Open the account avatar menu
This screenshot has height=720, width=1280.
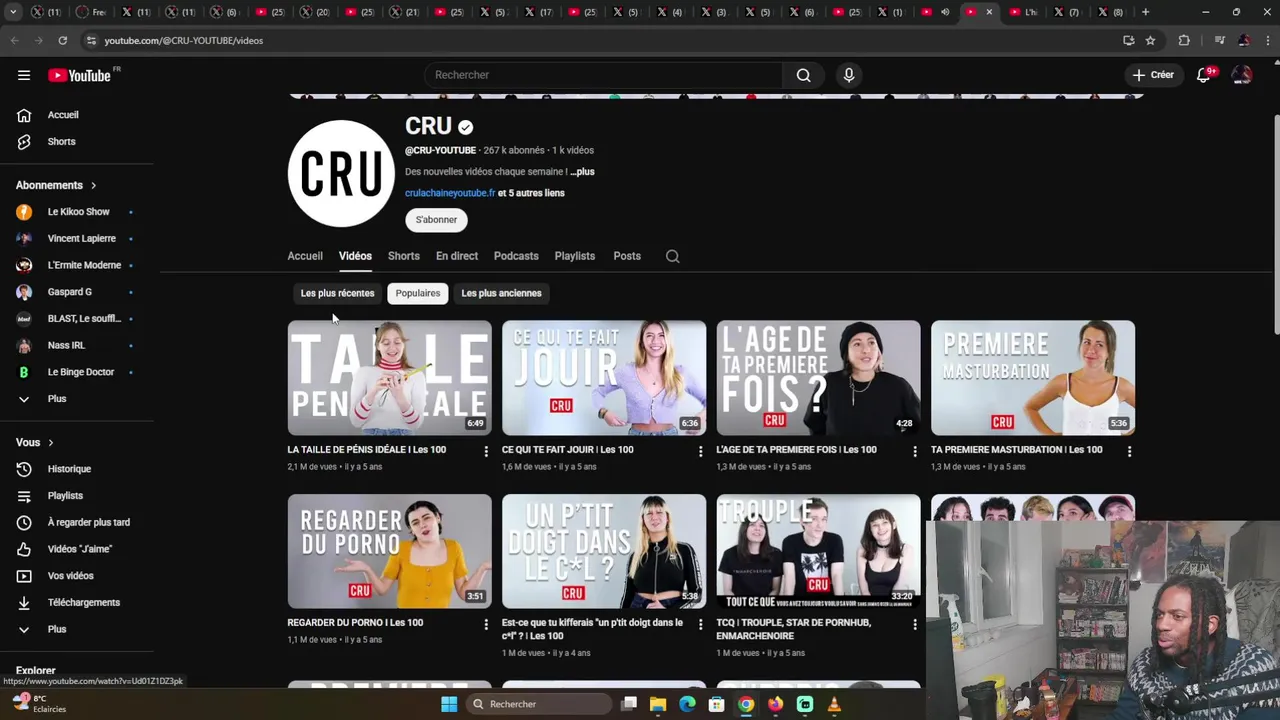pos(1242,75)
